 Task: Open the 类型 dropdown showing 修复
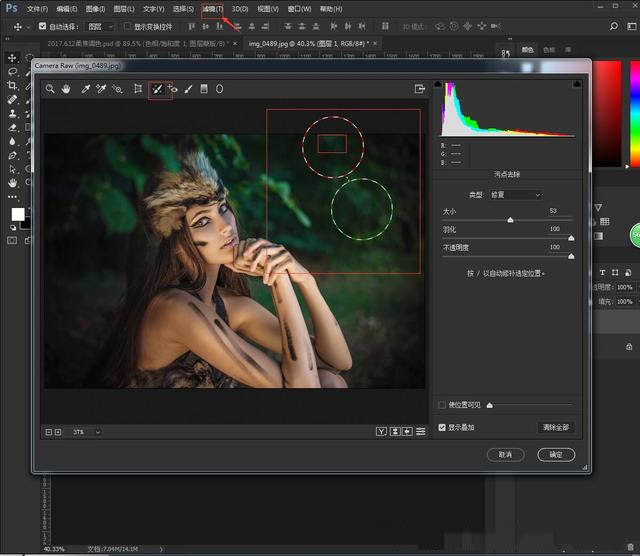515,195
